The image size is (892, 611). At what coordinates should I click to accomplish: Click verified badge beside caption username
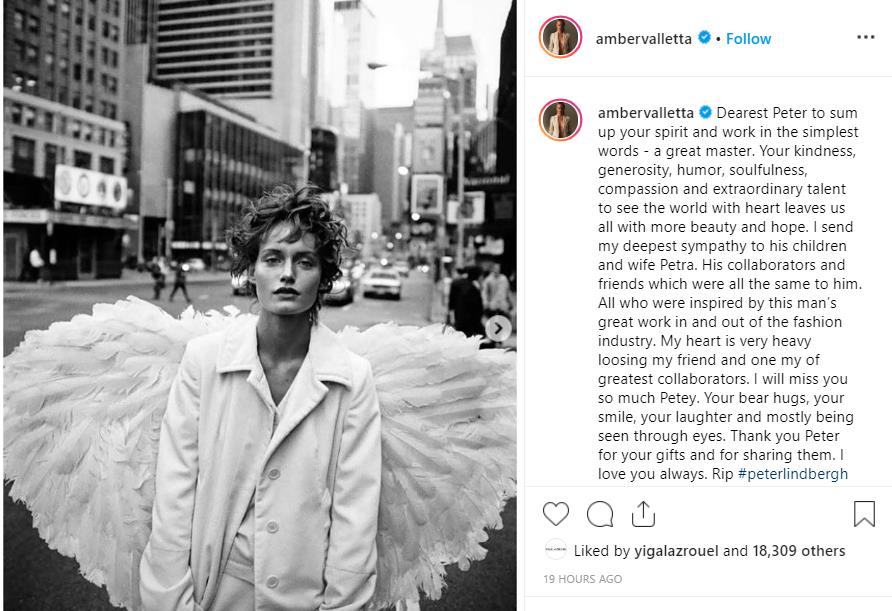click(705, 112)
